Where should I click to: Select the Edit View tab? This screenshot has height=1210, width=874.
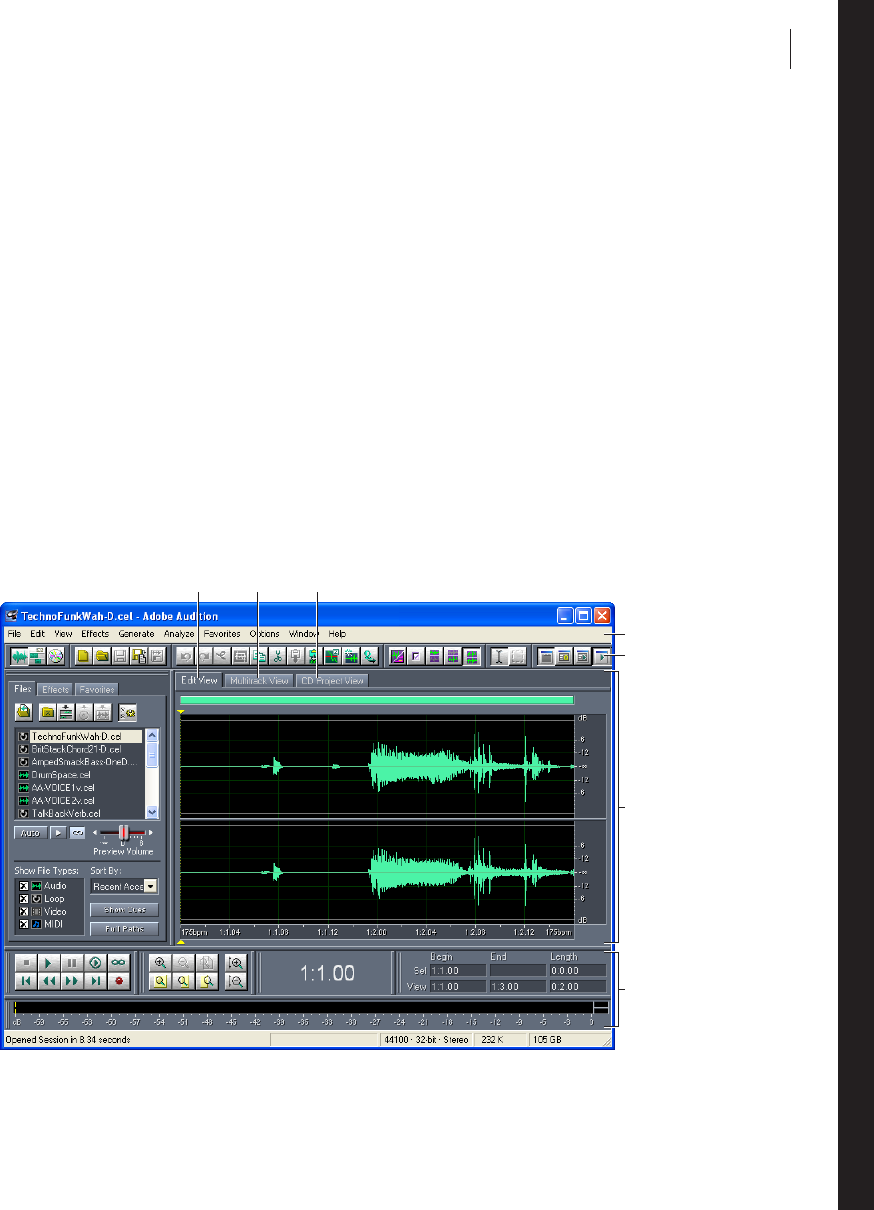[199, 680]
